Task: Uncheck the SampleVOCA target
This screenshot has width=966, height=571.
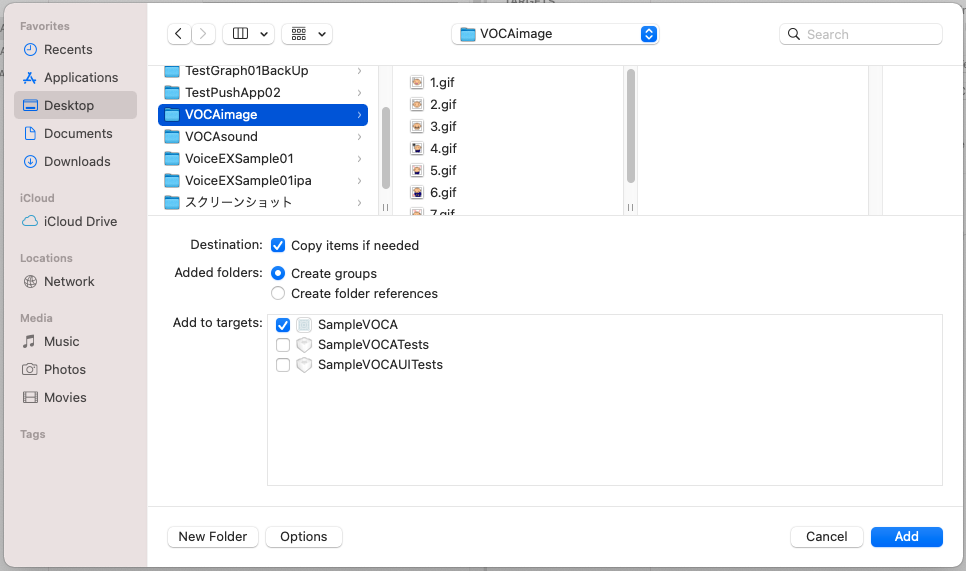Action: pyautogui.click(x=283, y=325)
